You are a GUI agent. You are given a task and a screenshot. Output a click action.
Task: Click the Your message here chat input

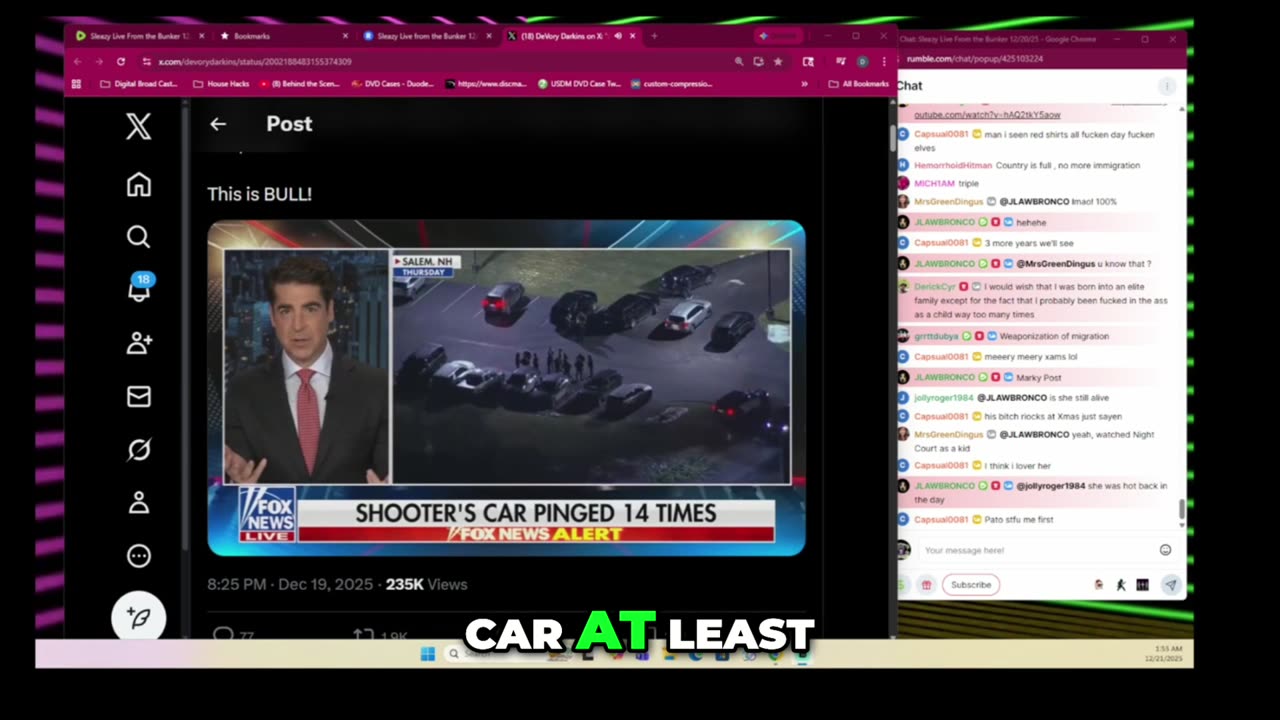pyautogui.click(x=1035, y=550)
